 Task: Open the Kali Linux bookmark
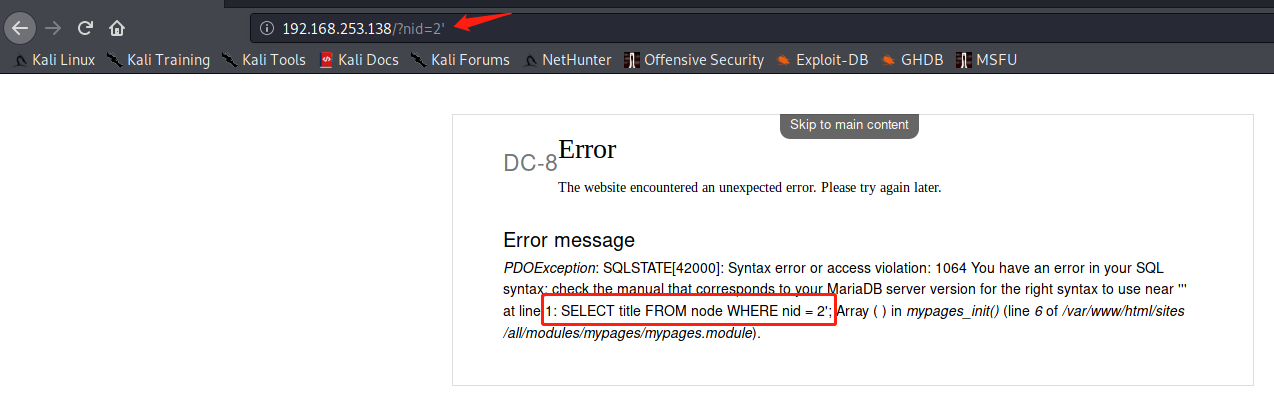tap(55, 60)
